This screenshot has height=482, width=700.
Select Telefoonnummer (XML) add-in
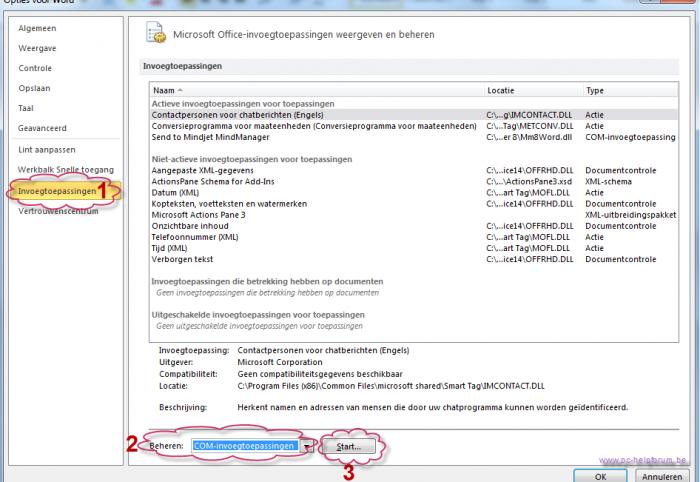(414, 237)
